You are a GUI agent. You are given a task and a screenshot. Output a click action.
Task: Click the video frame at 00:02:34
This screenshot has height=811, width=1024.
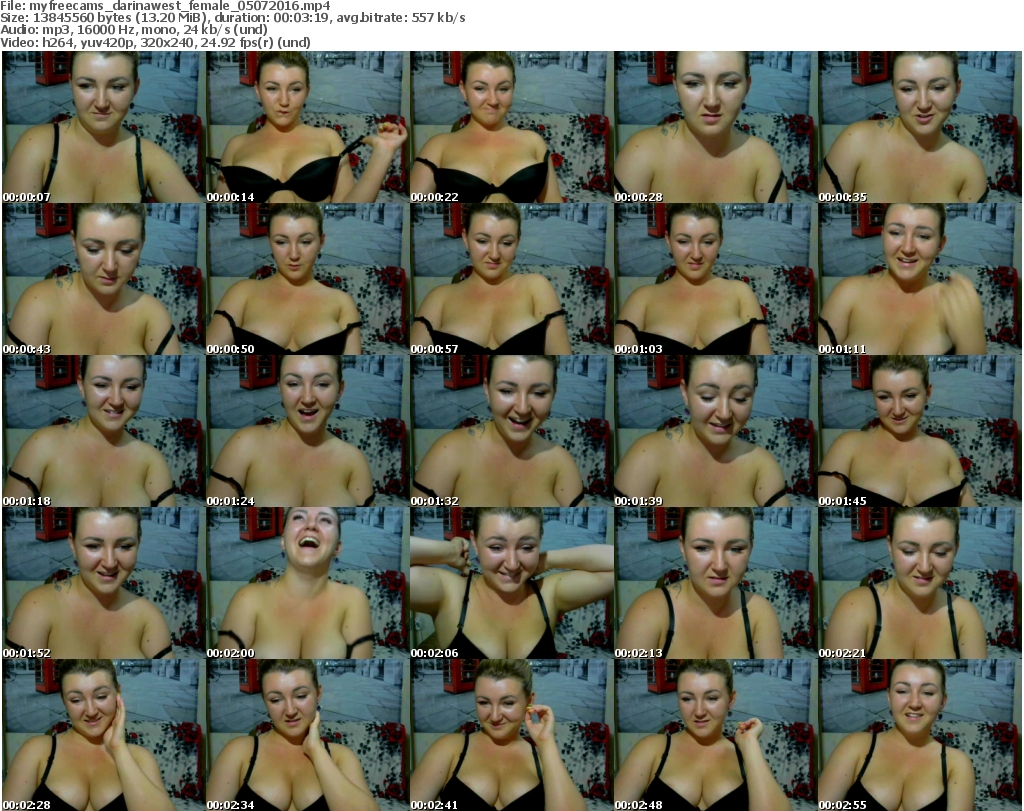(308, 735)
